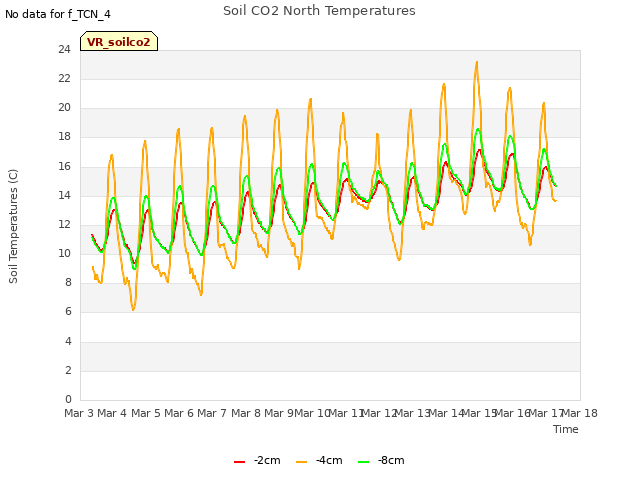Click the 16 y-axis tick label
The width and height of the screenshot is (640, 480).
pos(64,166)
